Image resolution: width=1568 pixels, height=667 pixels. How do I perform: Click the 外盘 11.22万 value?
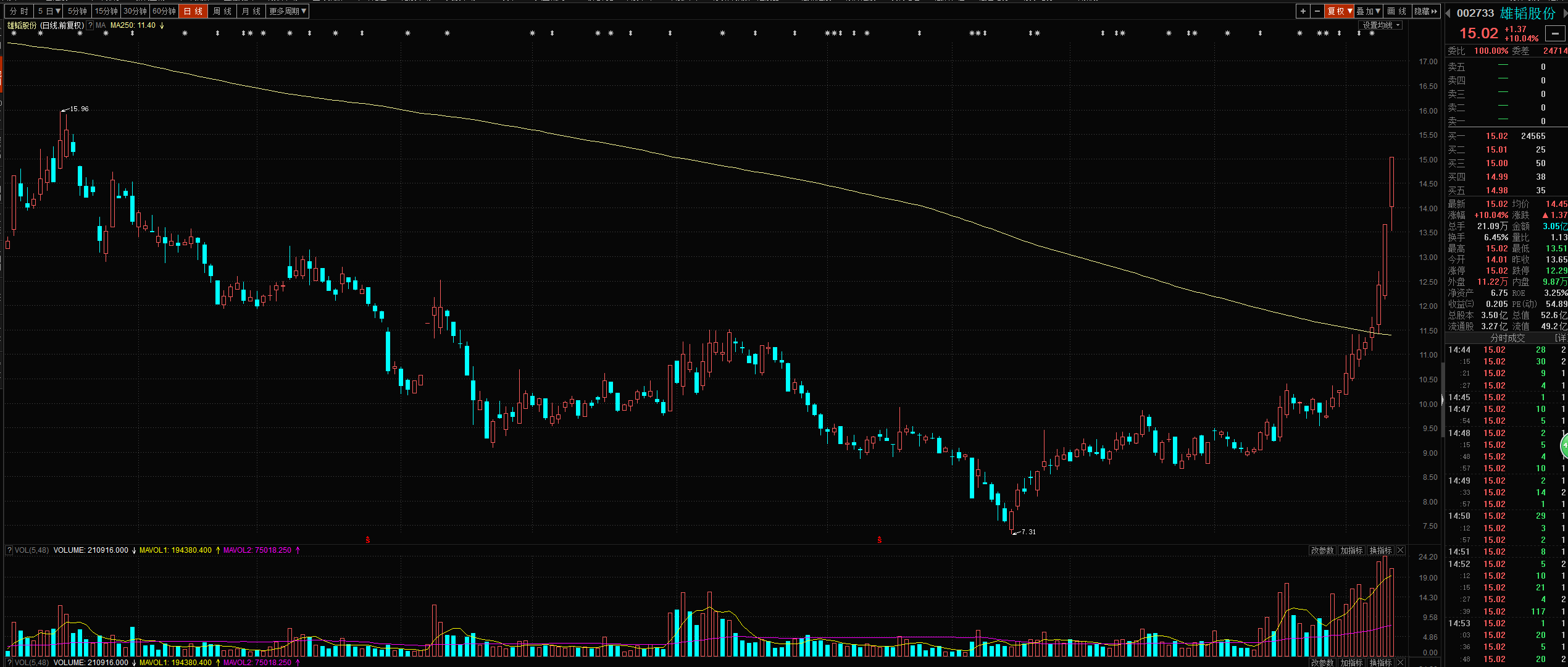[x=1492, y=282]
